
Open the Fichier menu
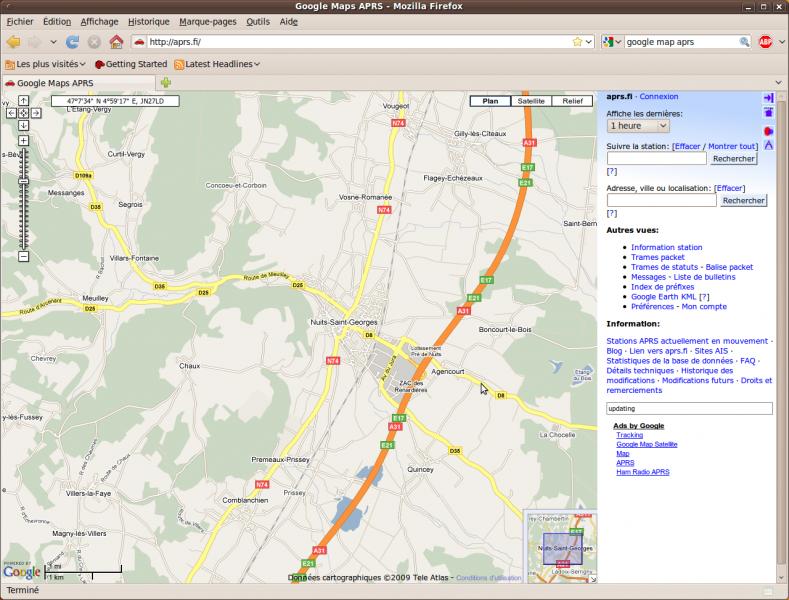[x=20, y=22]
